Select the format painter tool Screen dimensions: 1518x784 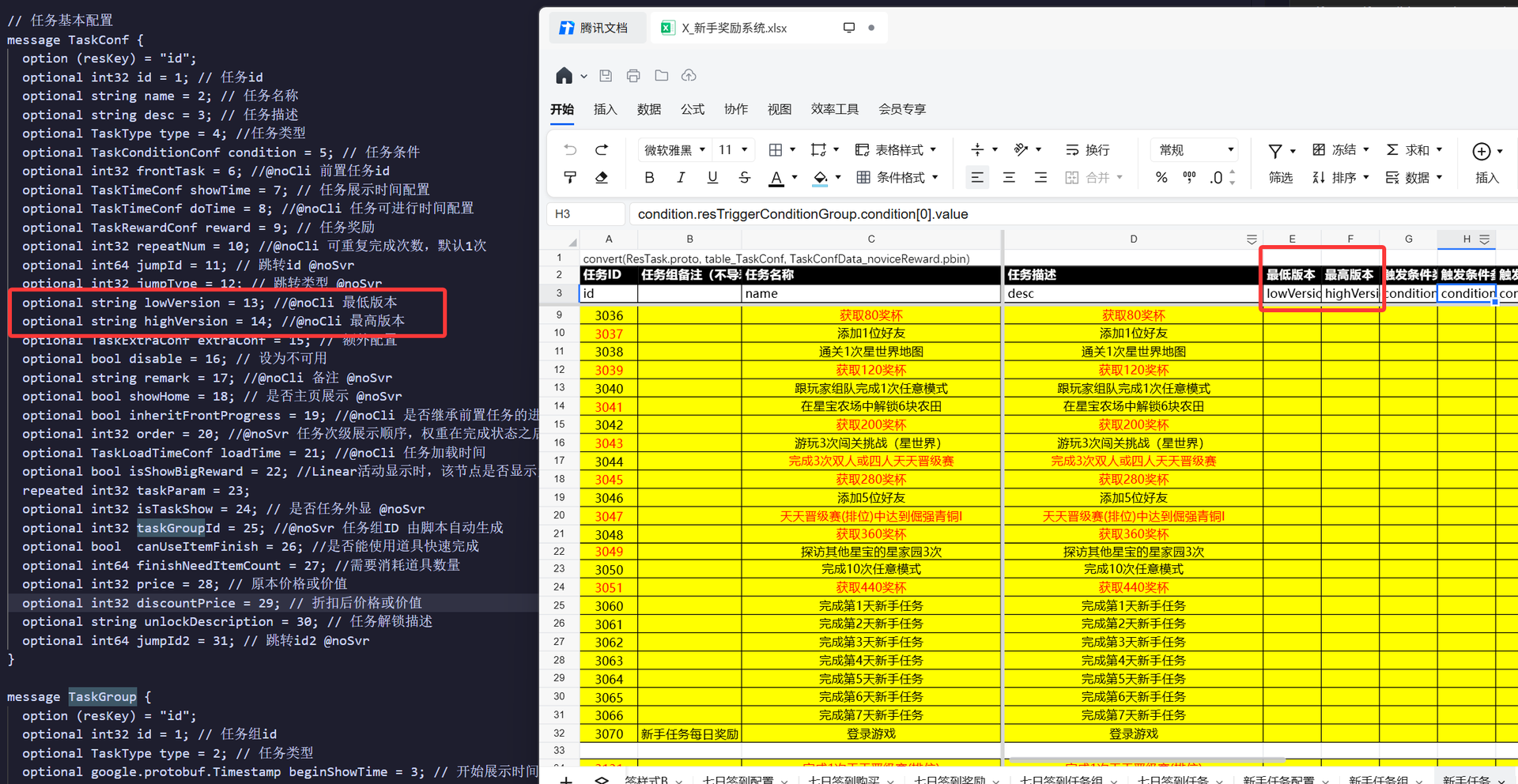pos(570,178)
